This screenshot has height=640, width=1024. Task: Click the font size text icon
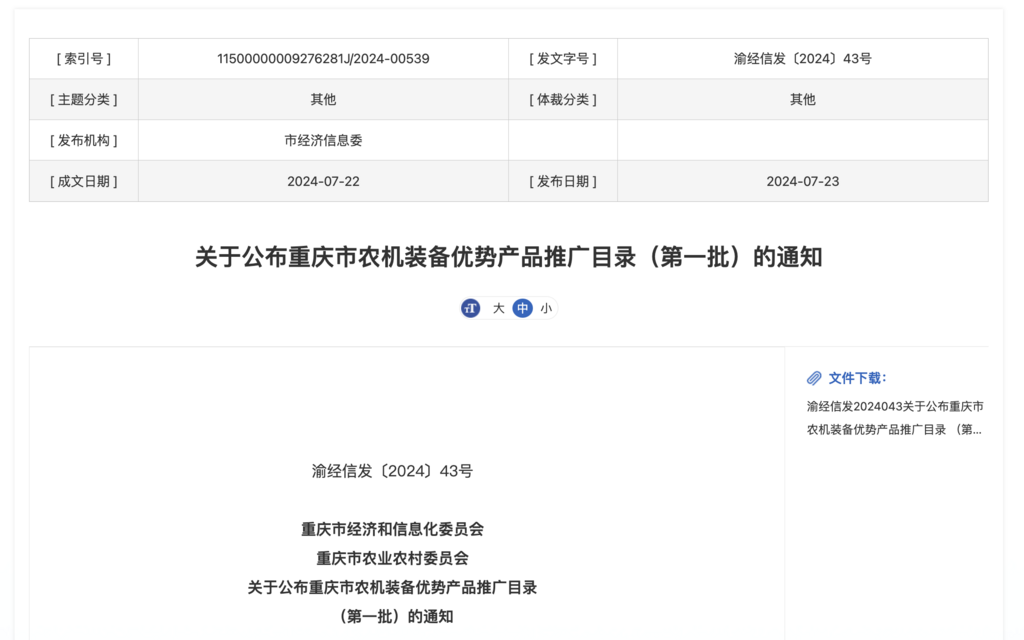470,308
